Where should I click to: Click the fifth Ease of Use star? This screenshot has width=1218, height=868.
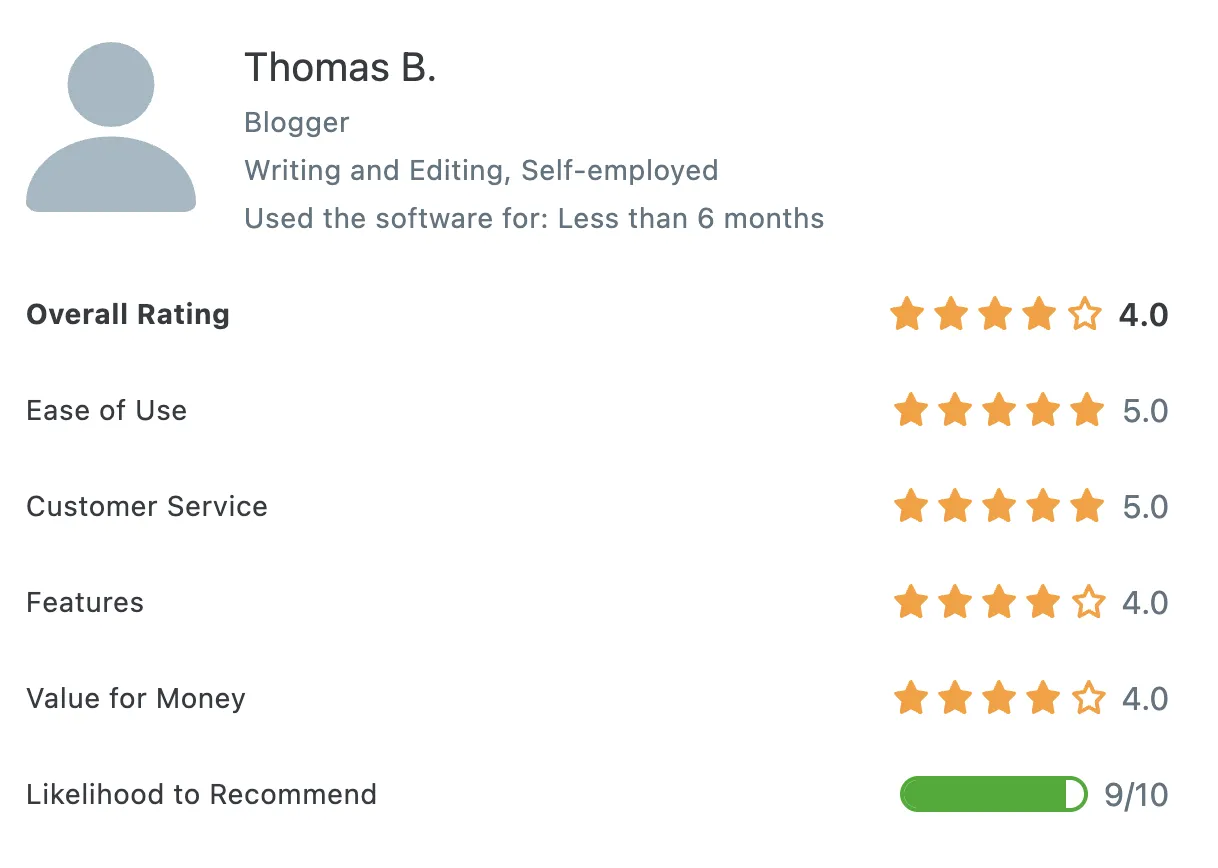pos(1087,411)
